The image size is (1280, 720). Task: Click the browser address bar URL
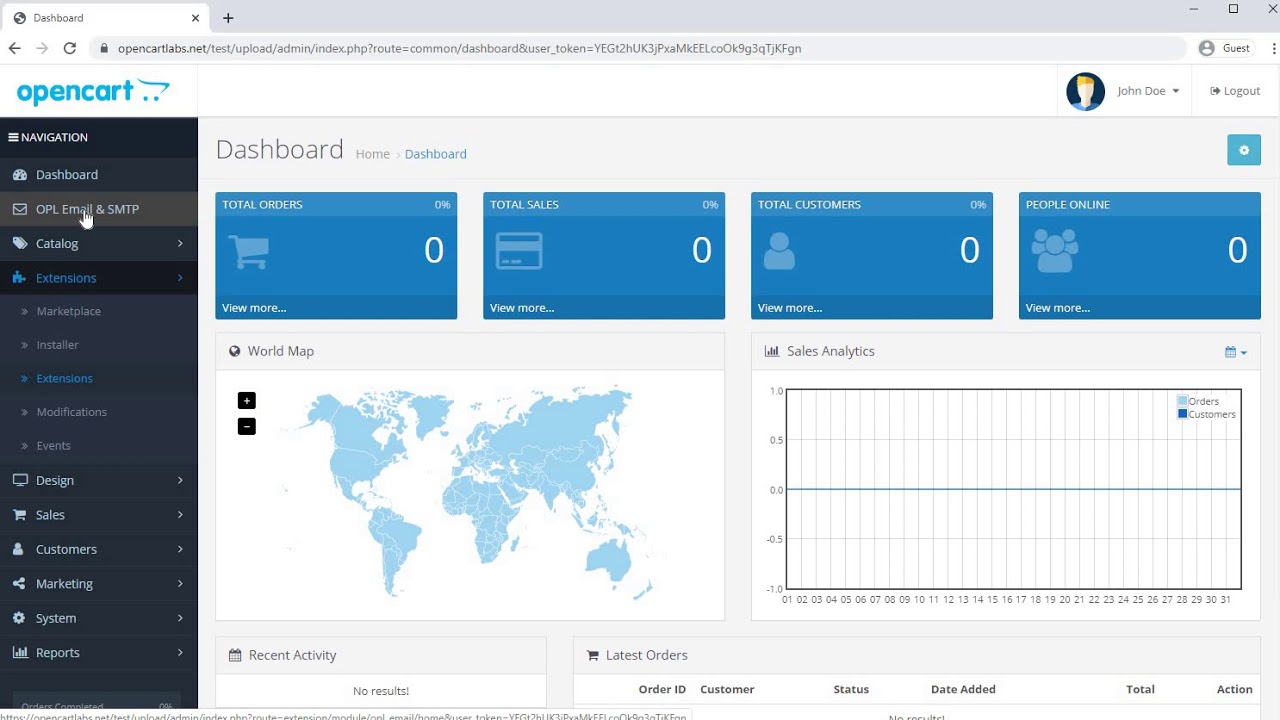459,48
